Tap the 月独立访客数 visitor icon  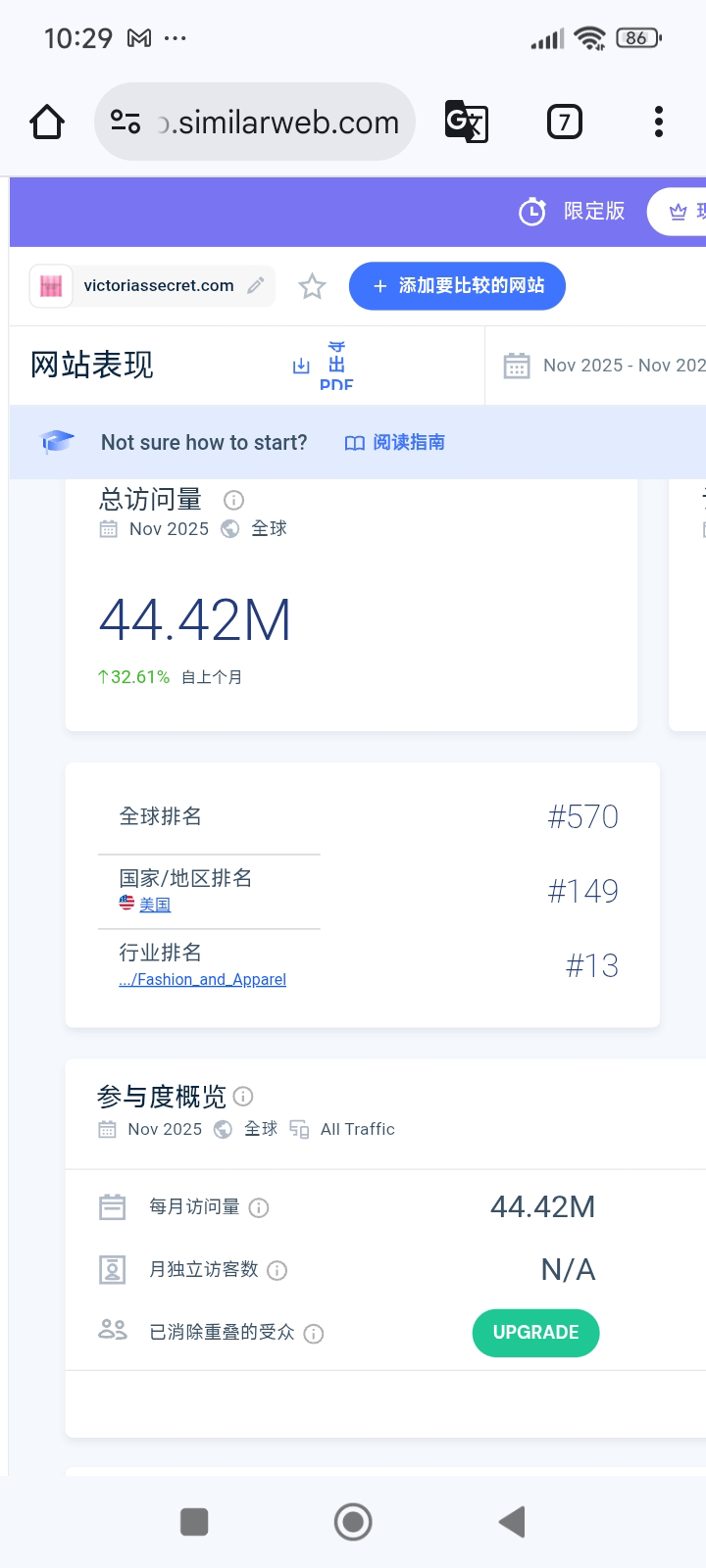(113, 1270)
